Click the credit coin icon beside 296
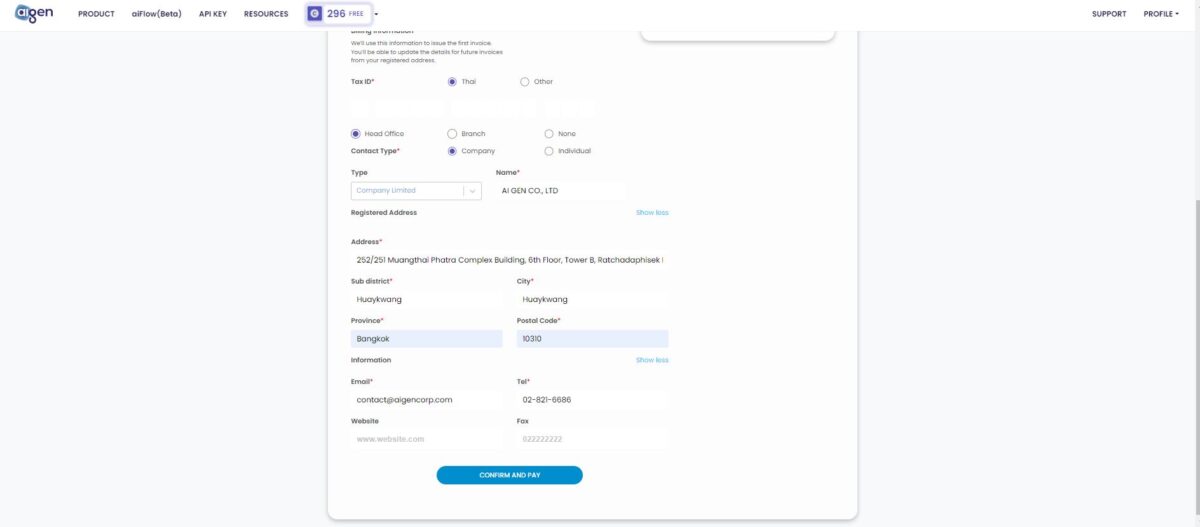 [315, 14]
